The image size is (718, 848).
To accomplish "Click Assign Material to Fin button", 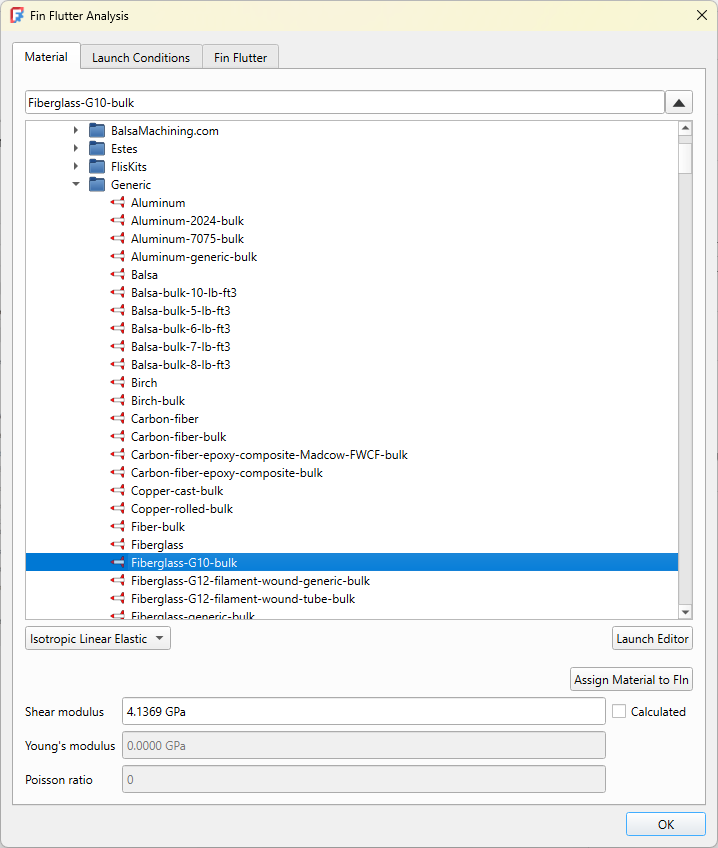I will (x=631, y=679).
